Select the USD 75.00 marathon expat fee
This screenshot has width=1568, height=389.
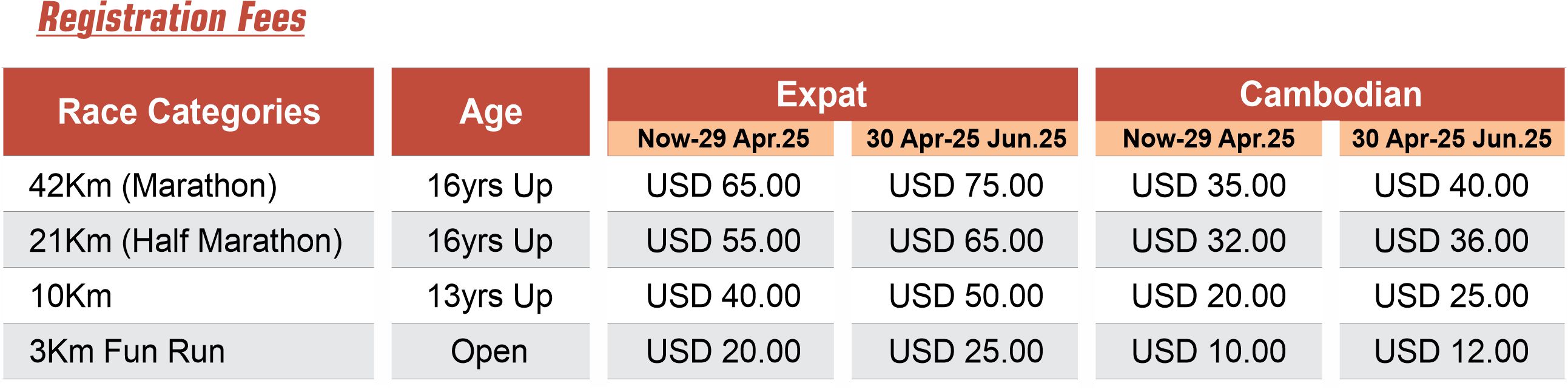pyautogui.click(x=965, y=185)
